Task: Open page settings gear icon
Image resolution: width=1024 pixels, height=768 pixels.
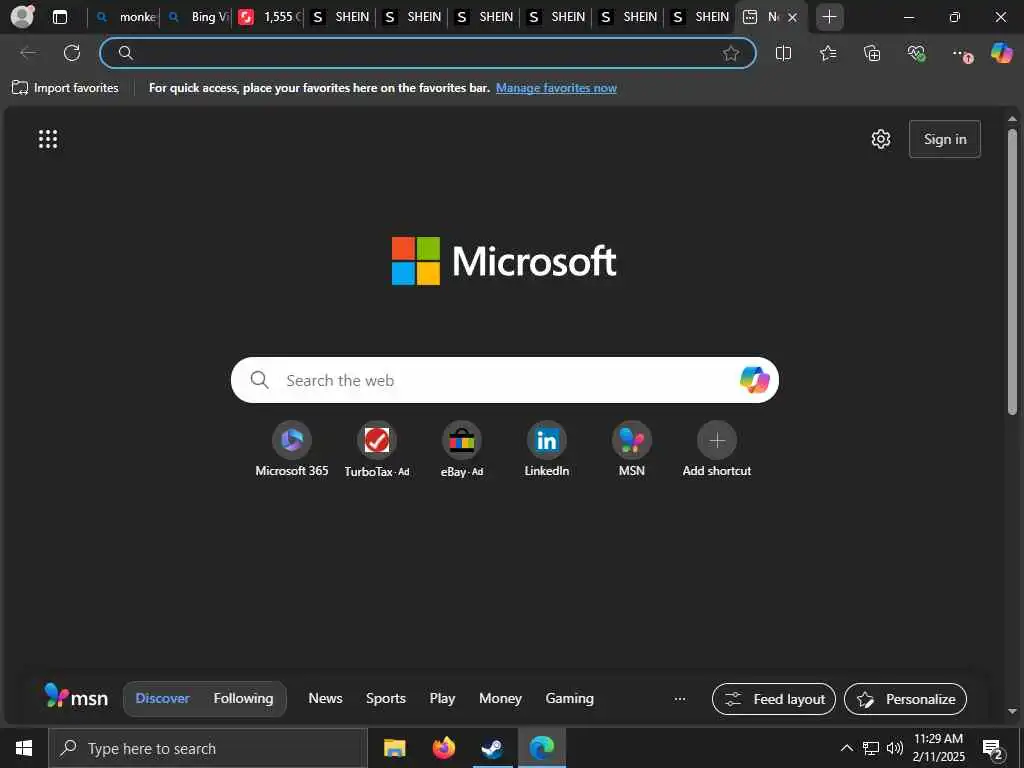Action: pyautogui.click(x=880, y=139)
